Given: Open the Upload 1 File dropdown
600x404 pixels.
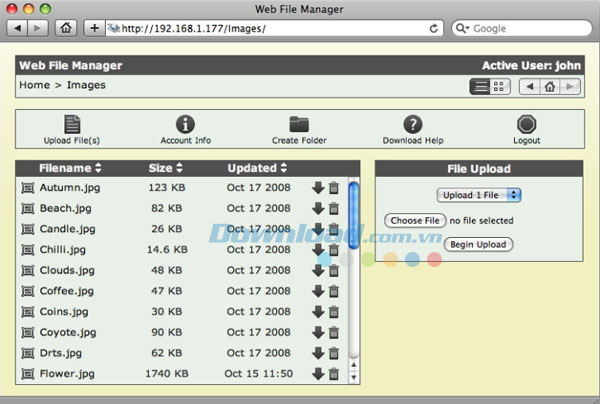Looking at the screenshot, I should click(479, 195).
